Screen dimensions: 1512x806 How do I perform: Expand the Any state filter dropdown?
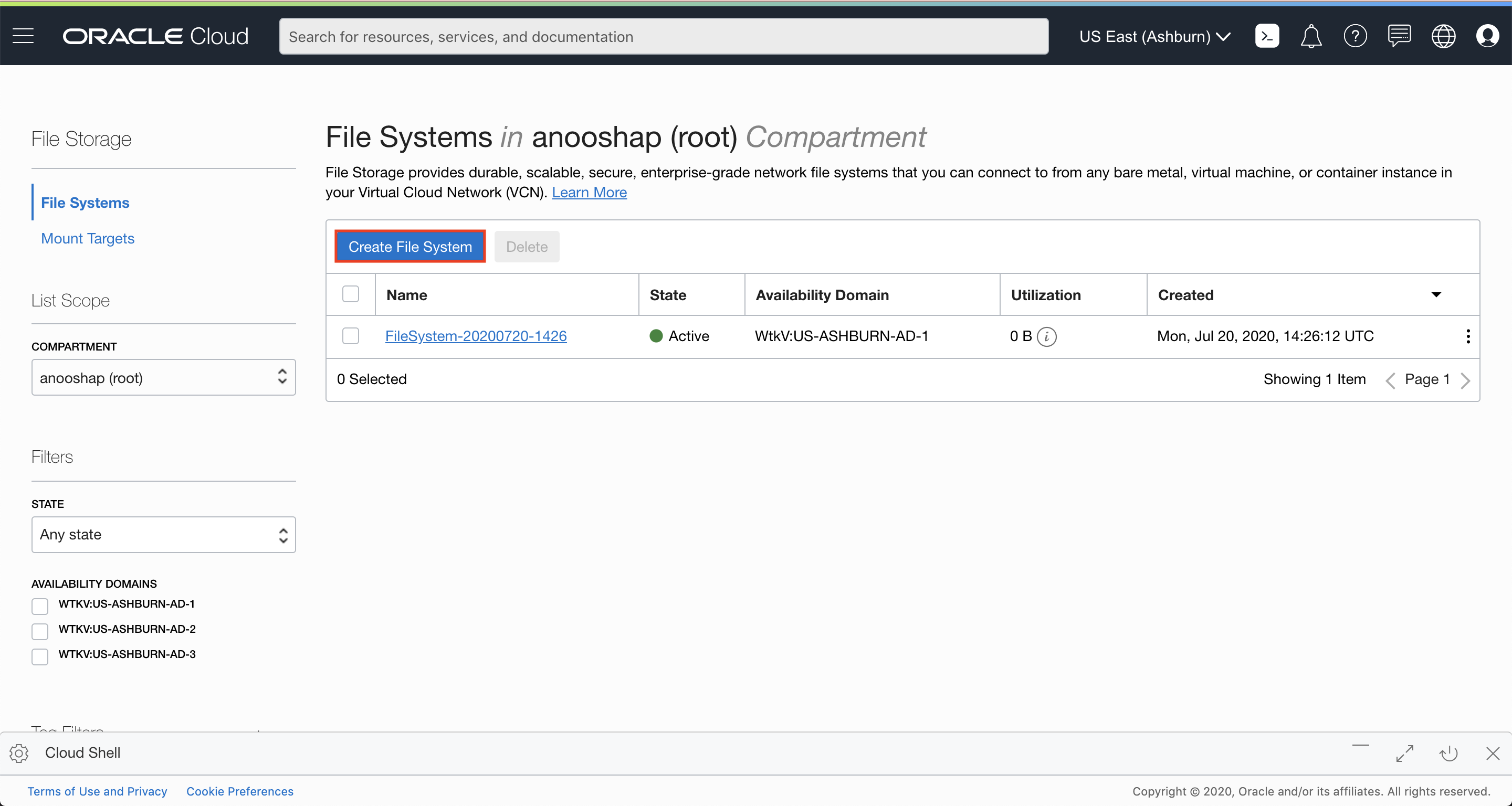(x=163, y=534)
